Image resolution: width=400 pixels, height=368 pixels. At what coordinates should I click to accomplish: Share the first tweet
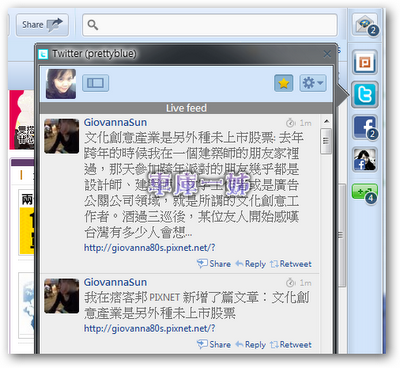pyautogui.click(x=214, y=264)
